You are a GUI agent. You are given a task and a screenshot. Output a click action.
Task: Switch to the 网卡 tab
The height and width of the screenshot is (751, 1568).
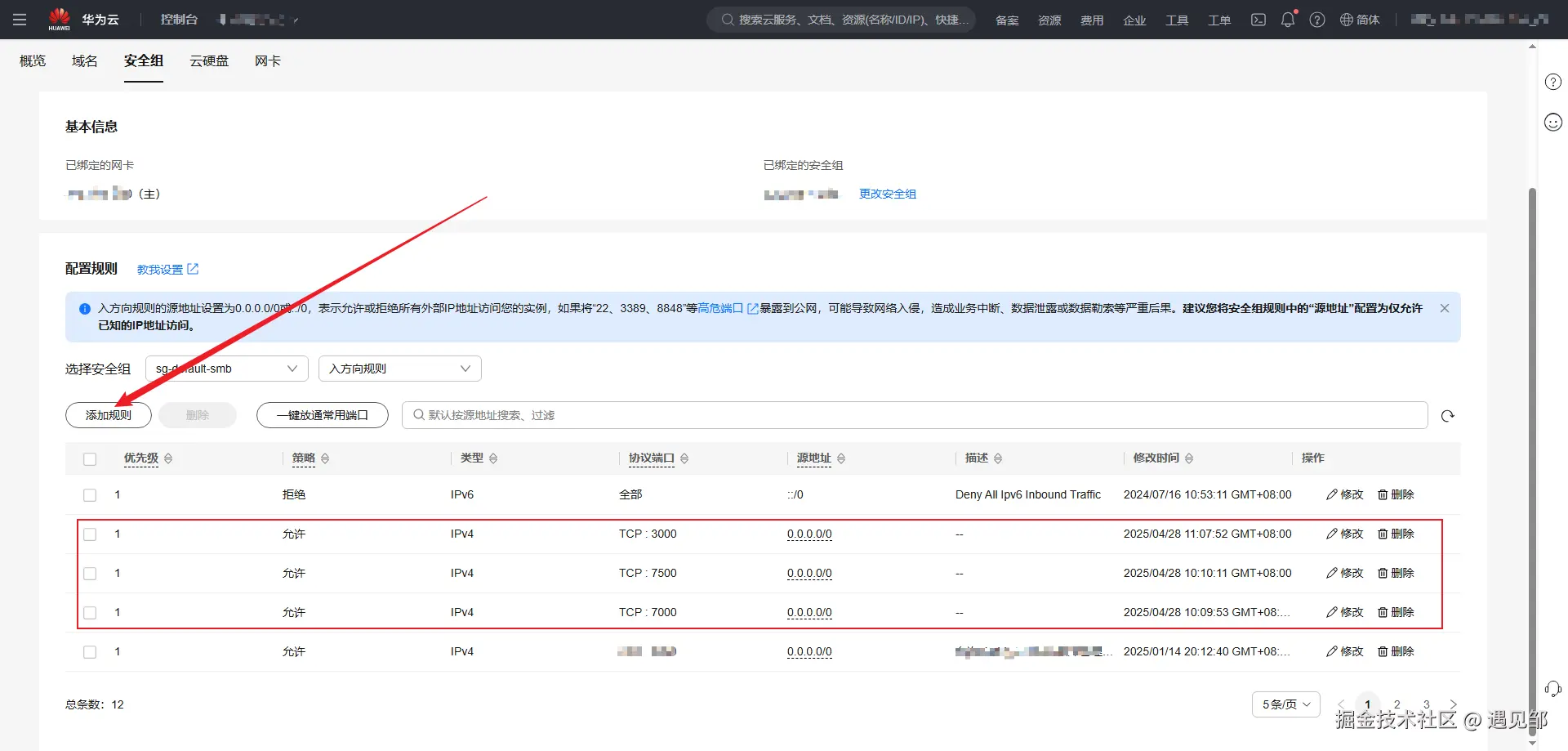click(268, 61)
